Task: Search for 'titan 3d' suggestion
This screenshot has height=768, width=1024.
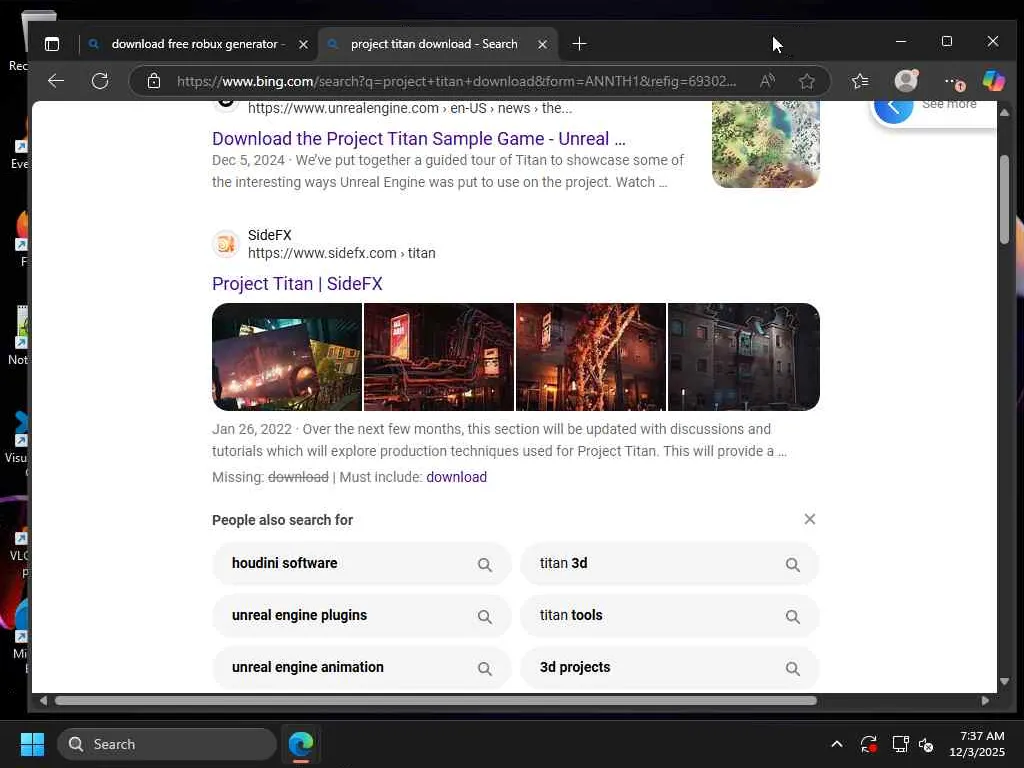Action: point(669,564)
